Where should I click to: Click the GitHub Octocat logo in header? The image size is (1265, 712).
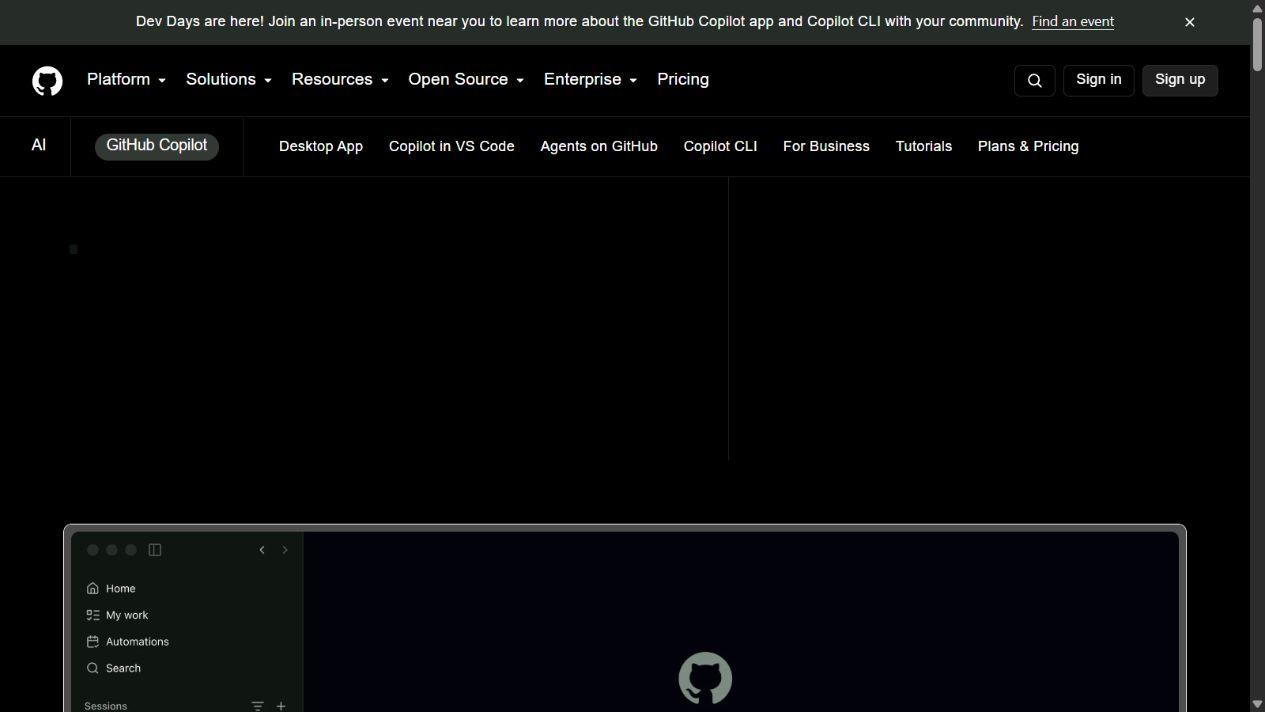click(x=47, y=80)
